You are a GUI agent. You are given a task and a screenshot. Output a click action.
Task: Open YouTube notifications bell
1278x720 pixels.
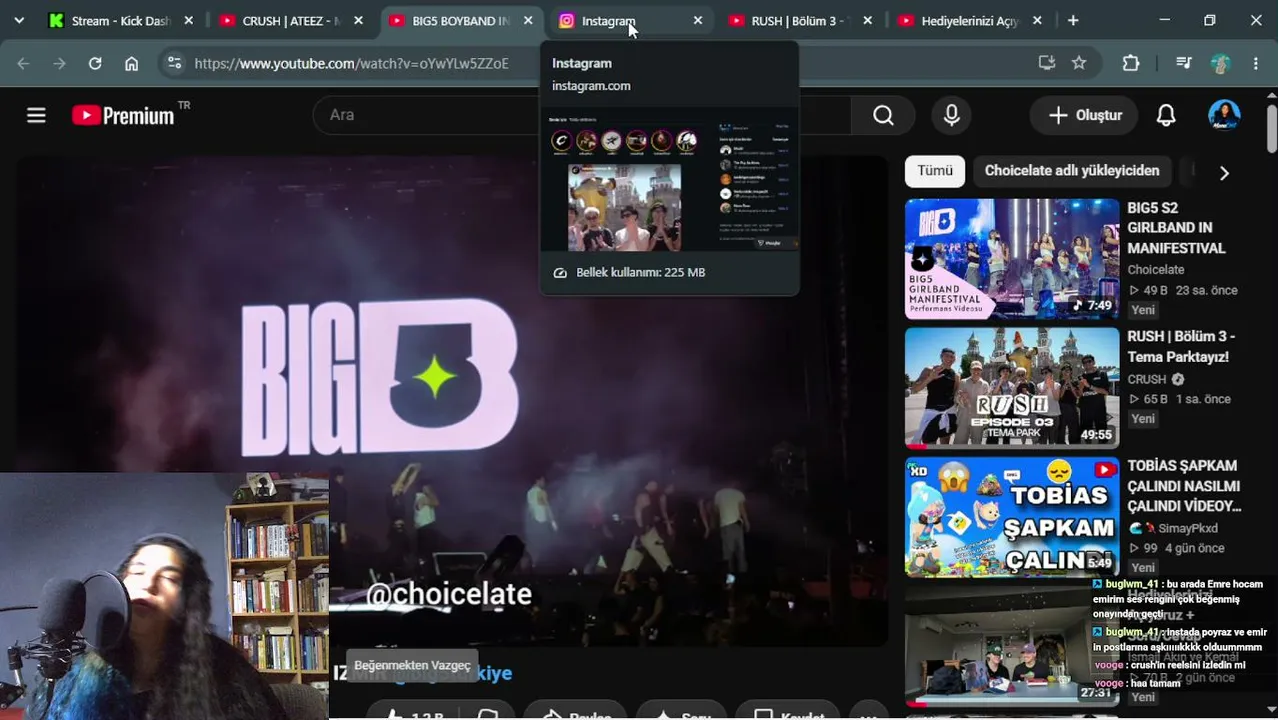click(1166, 115)
